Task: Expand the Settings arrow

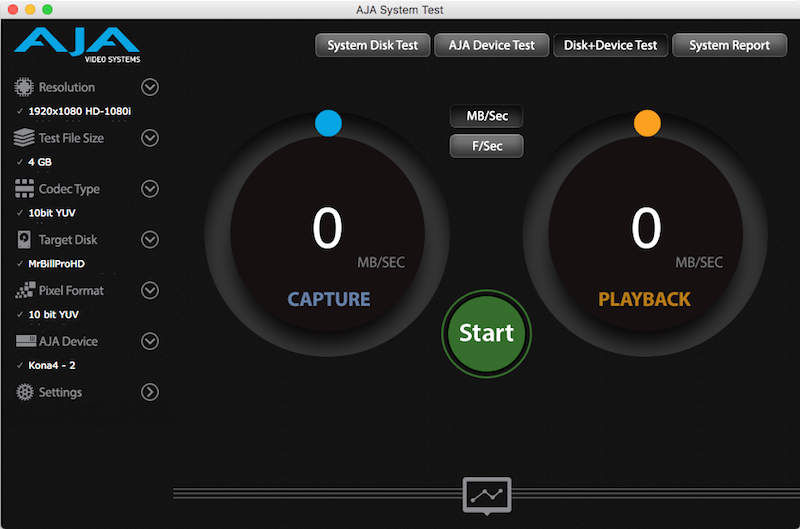Action: [150, 393]
